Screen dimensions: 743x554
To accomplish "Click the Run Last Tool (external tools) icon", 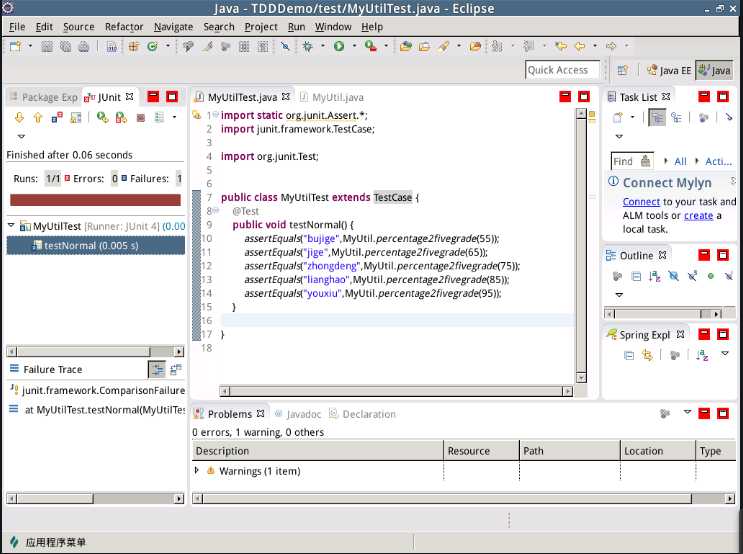I will (x=371, y=46).
